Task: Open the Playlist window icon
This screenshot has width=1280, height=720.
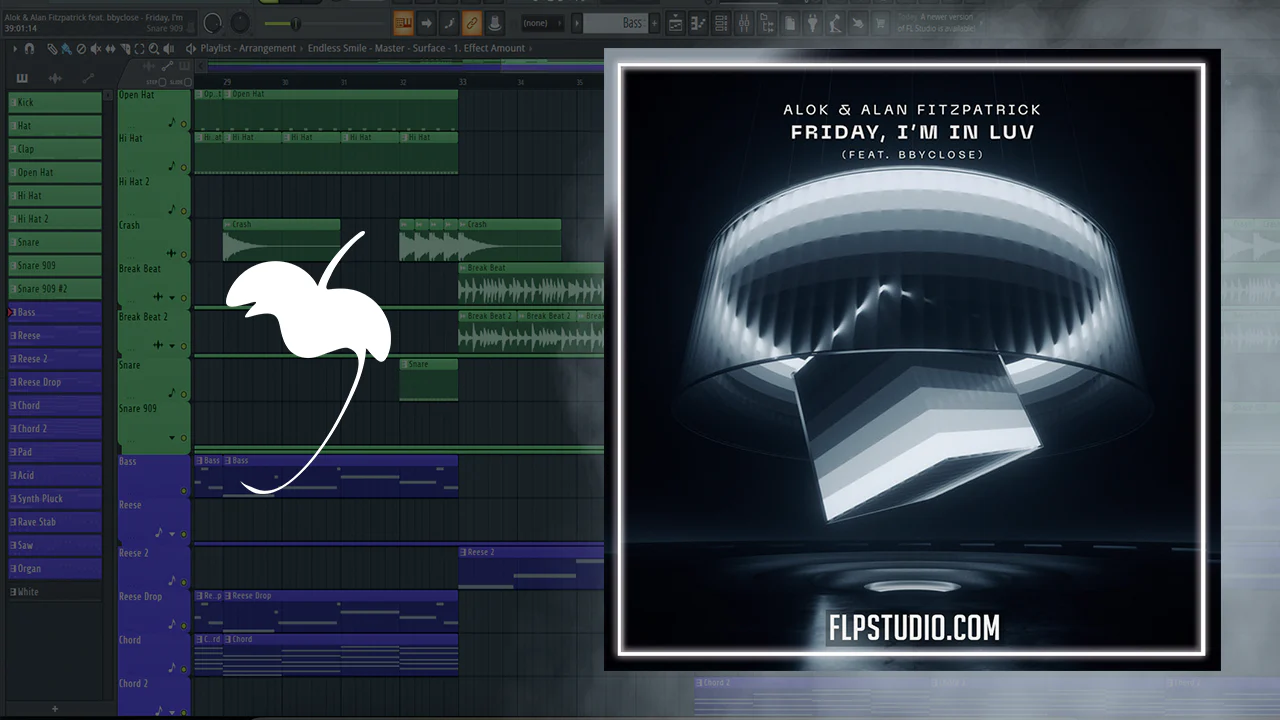Action: [677, 22]
